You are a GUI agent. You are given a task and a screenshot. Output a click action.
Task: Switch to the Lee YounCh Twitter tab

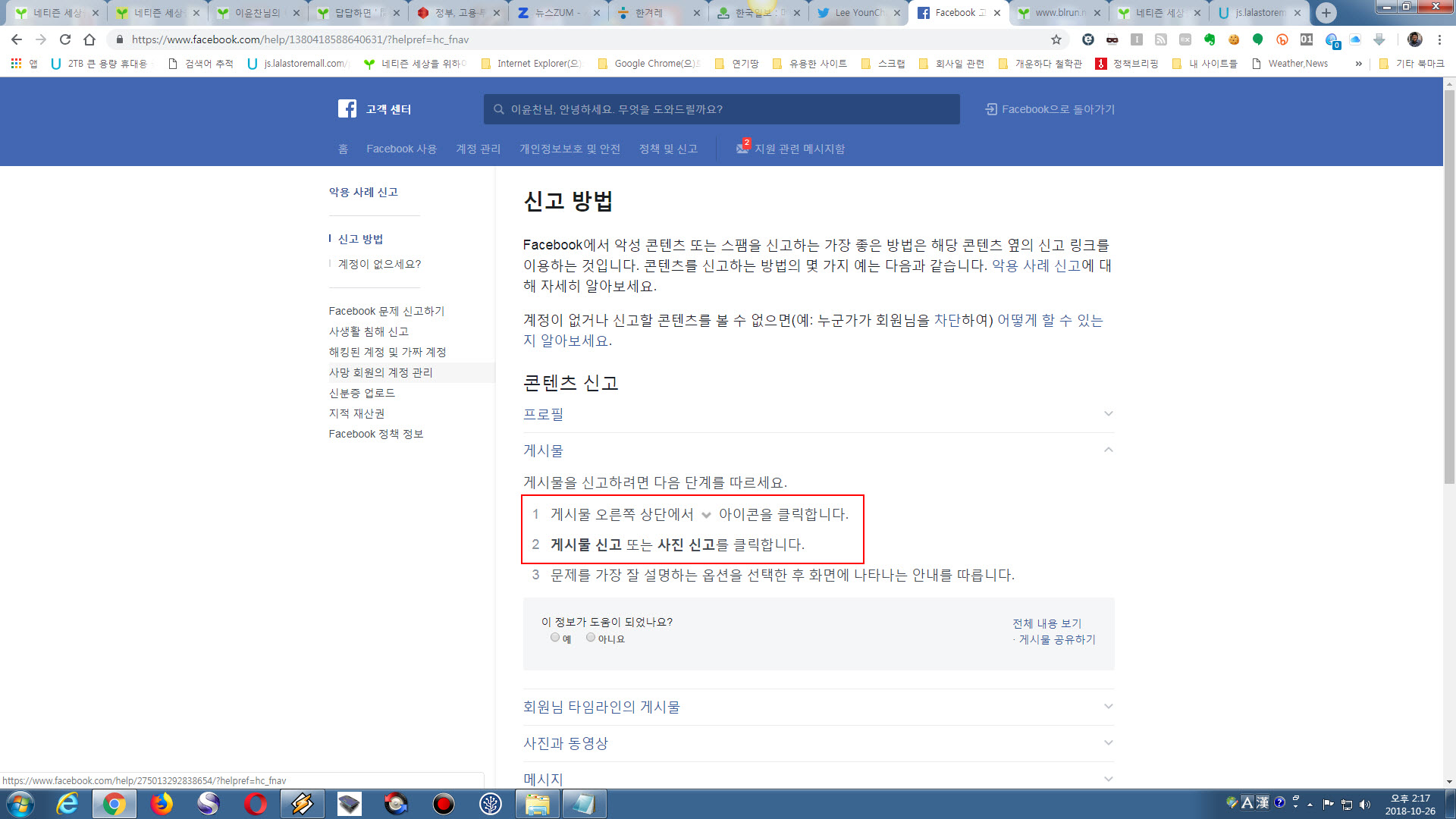pyautogui.click(x=857, y=13)
